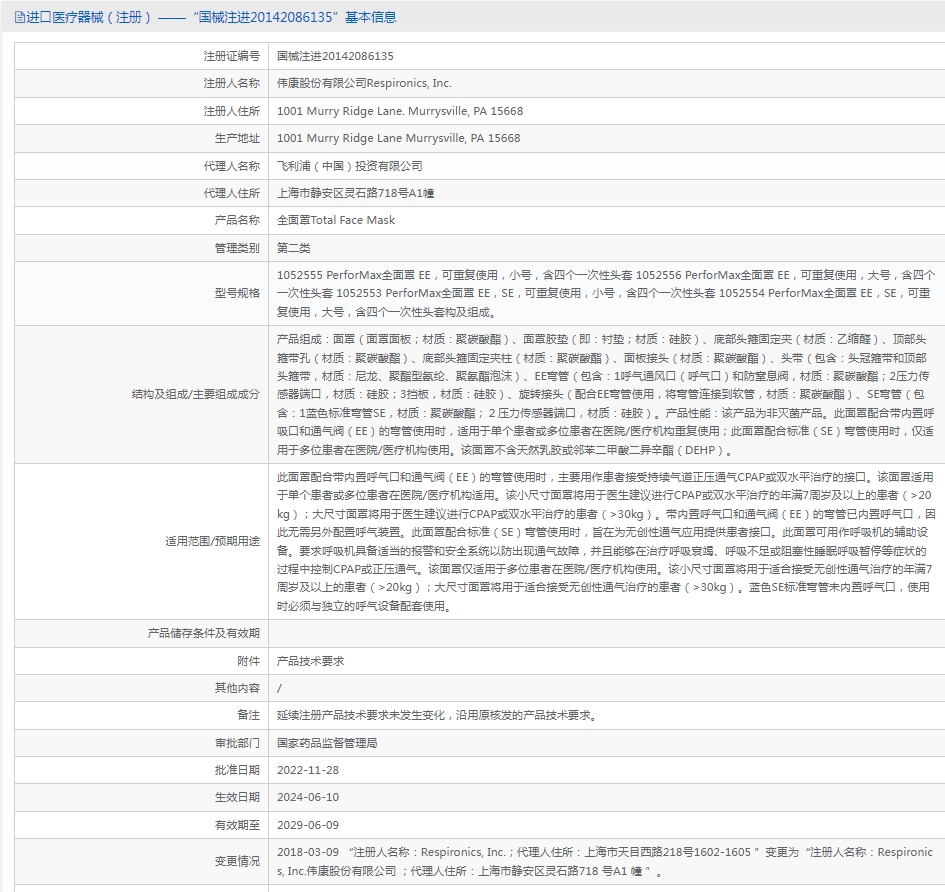Image resolution: width=945 pixels, height=892 pixels.
Task: Select management category value 第二类
Action: coord(294,248)
